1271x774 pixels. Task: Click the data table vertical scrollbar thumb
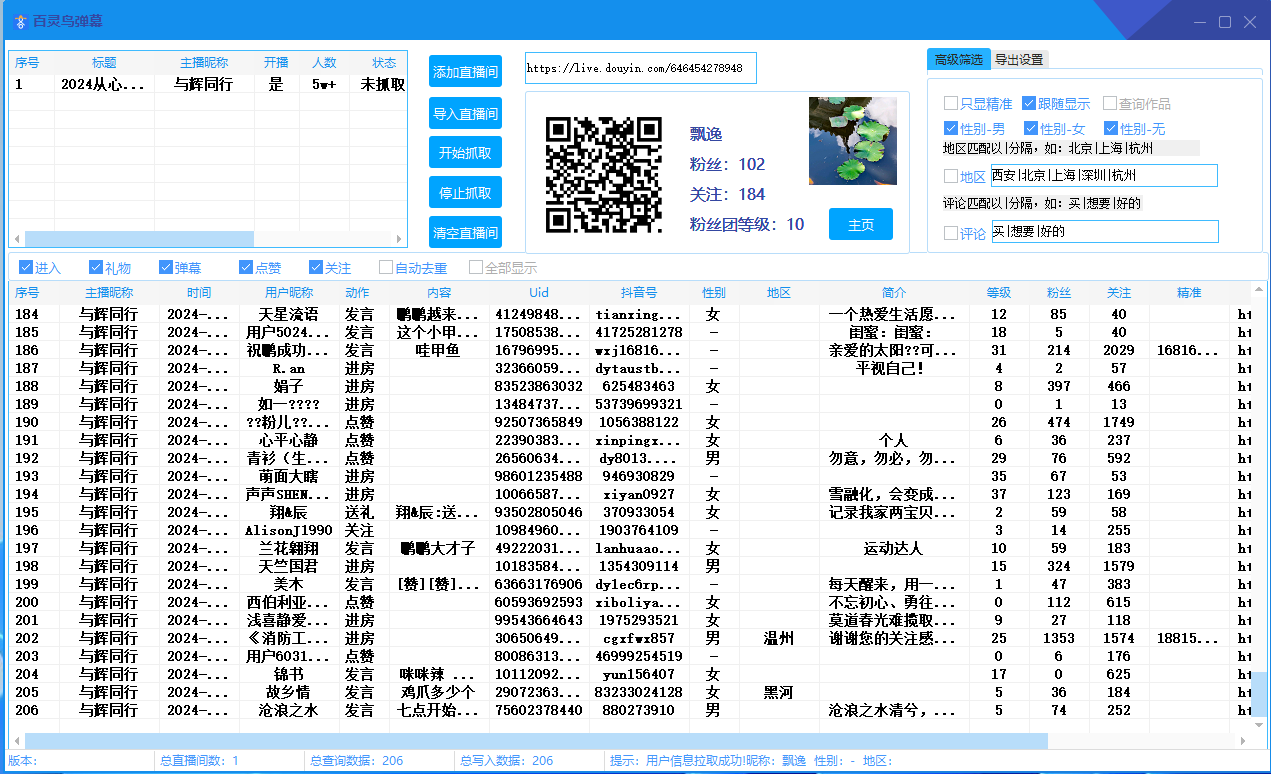[1257, 697]
